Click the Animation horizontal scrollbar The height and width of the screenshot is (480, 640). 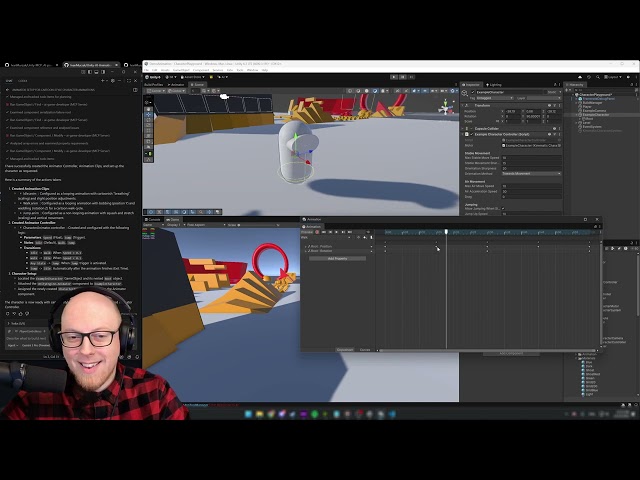[x=488, y=350]
